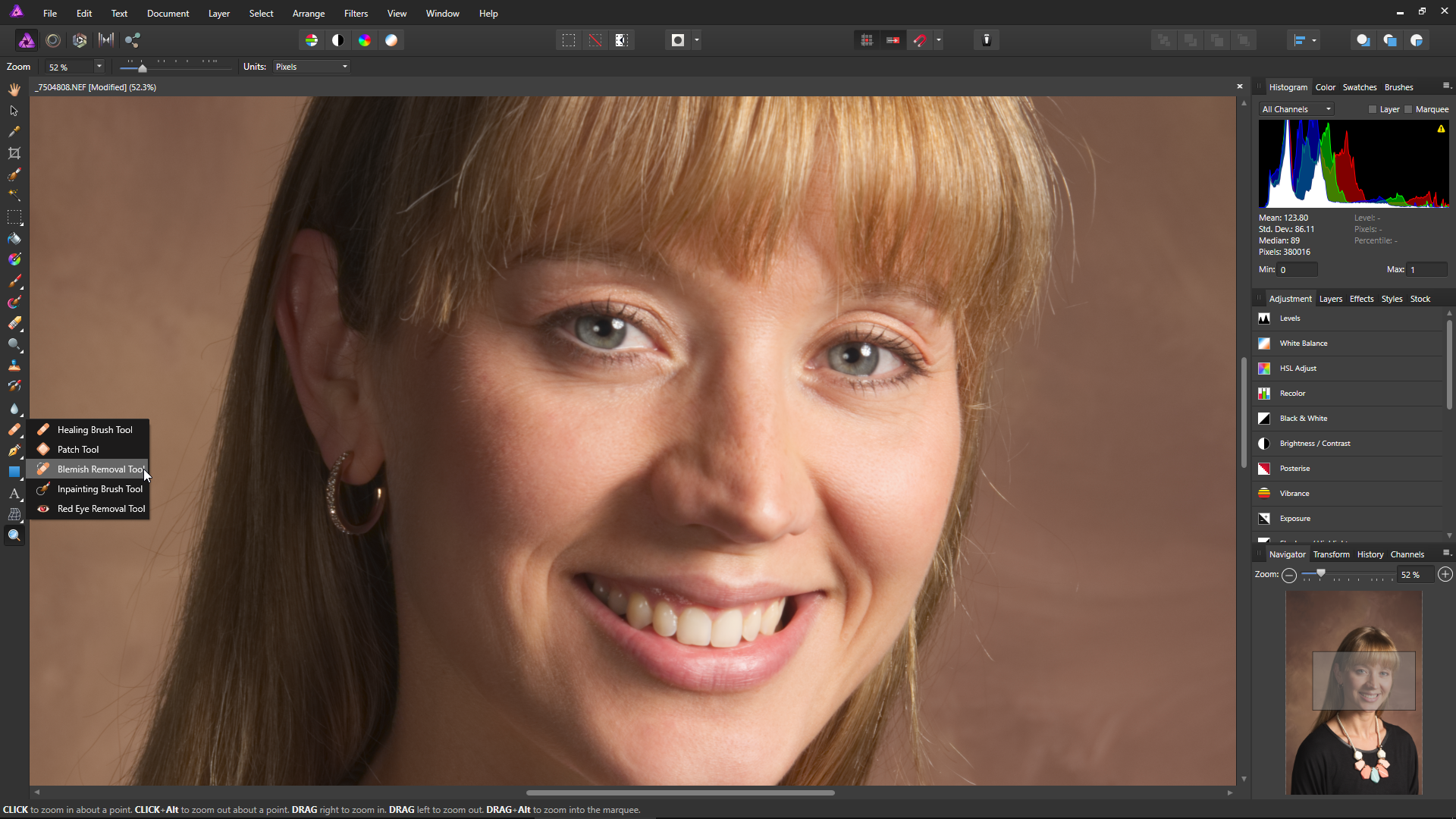Enable the Layer checkbox in Histogram

(1373, 109)
